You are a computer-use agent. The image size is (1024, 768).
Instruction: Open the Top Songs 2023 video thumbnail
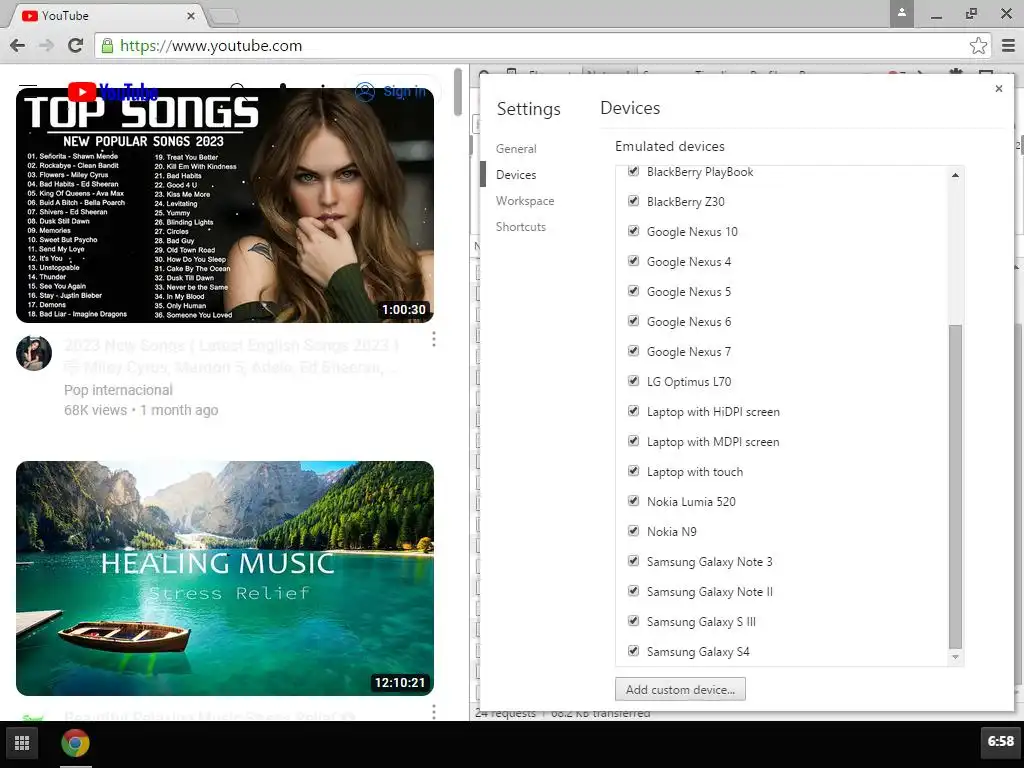(225, 205)
